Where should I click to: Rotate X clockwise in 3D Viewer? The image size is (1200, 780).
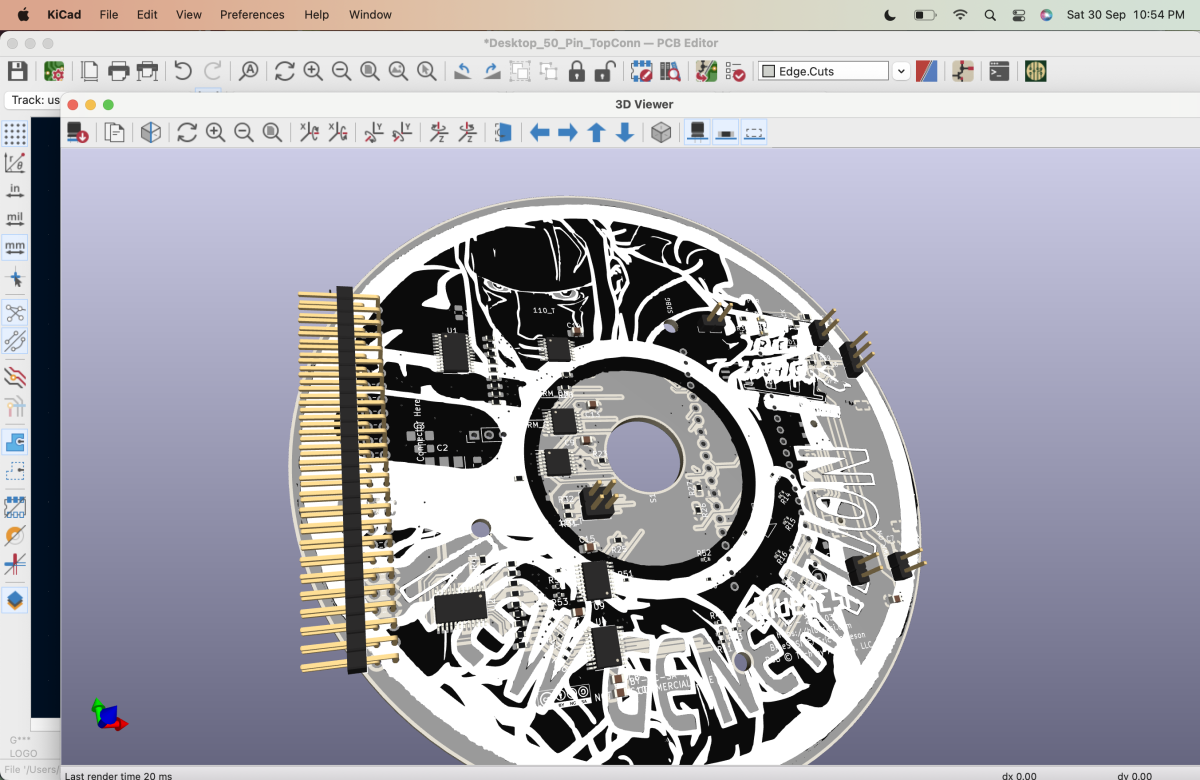tap(309, 132)
